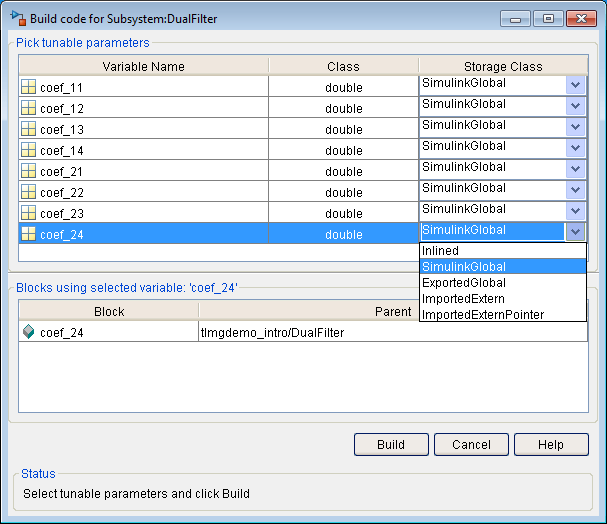Open Storage Class dropdown for coef_11
This screenshot has height=524, width=607.
pyautogui.click(x=575, y=85)
